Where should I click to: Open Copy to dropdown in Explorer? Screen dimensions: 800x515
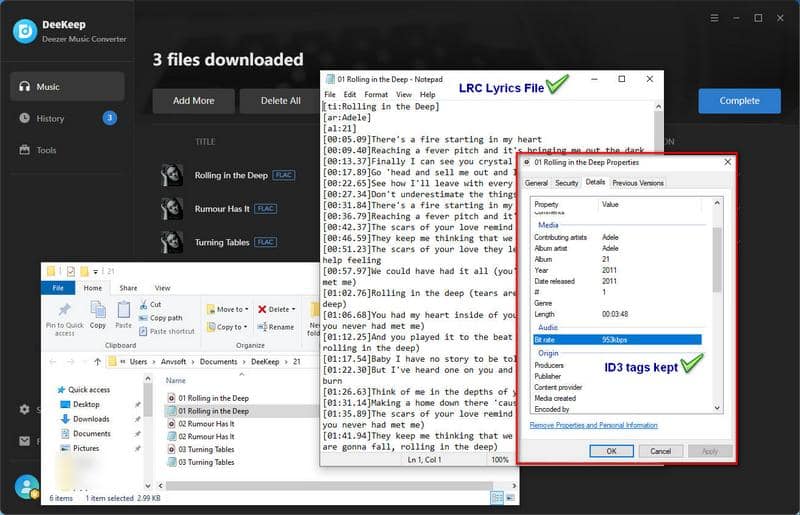pyautogui.click(x=227, y=327)
